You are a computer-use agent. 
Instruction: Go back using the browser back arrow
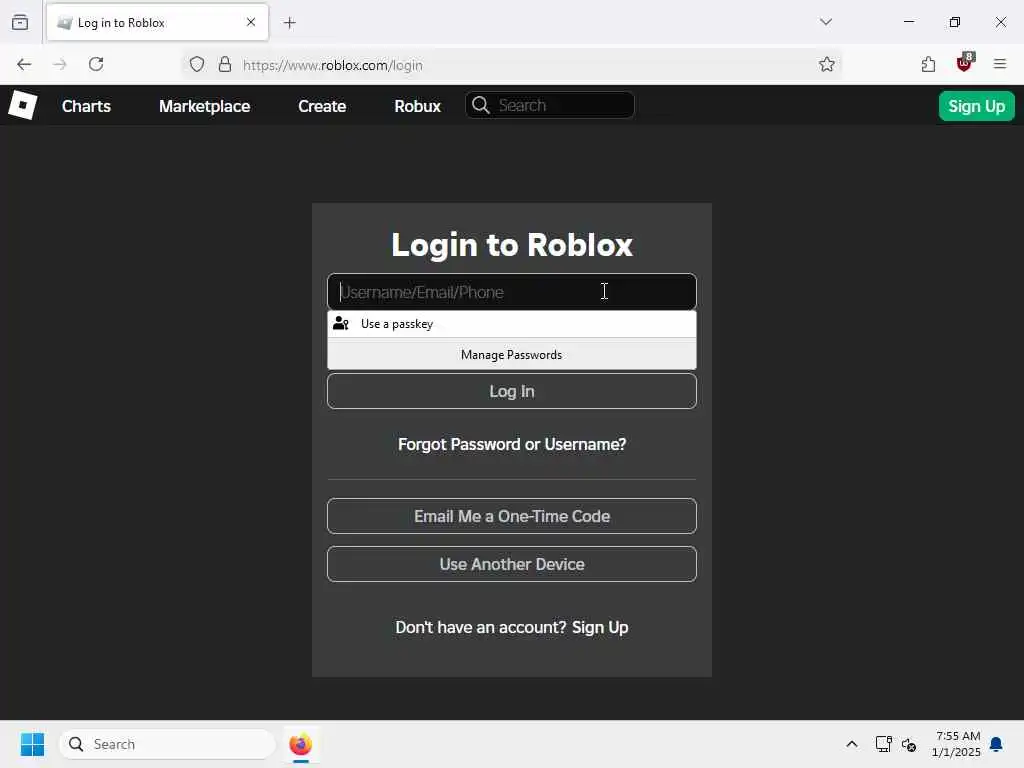pyautogui.click(x=24, y=64)
